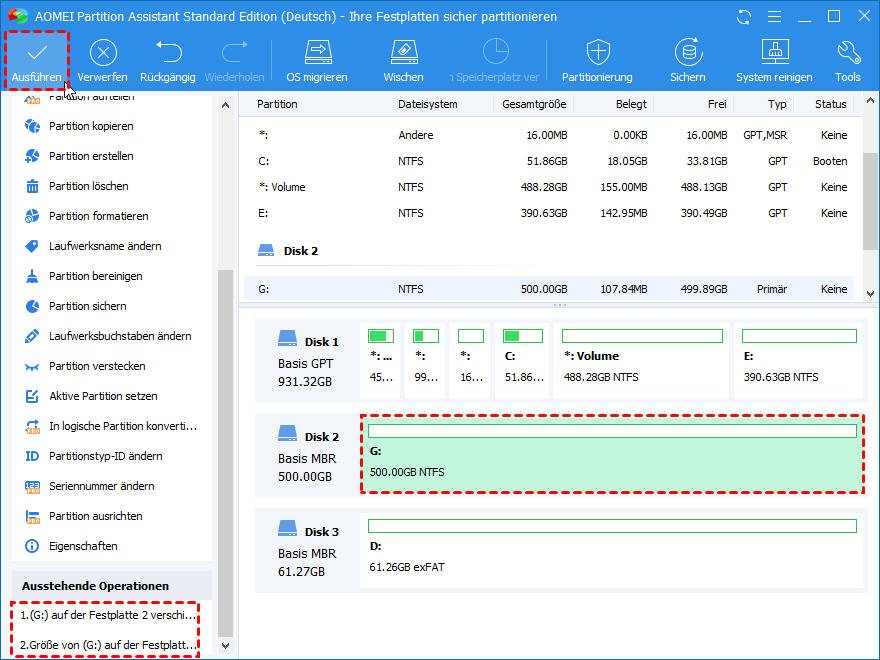
Task: Select D: 61.26GB exFAT block on Disk 3
Action: coord(612,549)
